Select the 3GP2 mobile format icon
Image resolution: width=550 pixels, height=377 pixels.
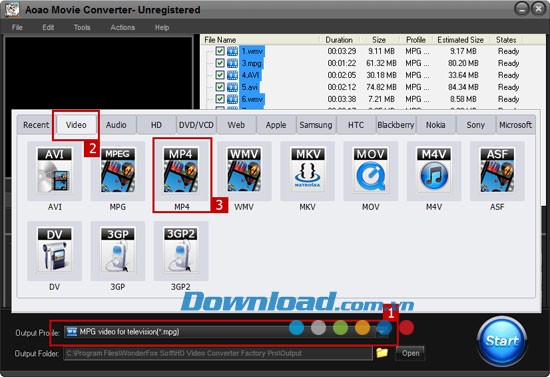click(181, 251)
